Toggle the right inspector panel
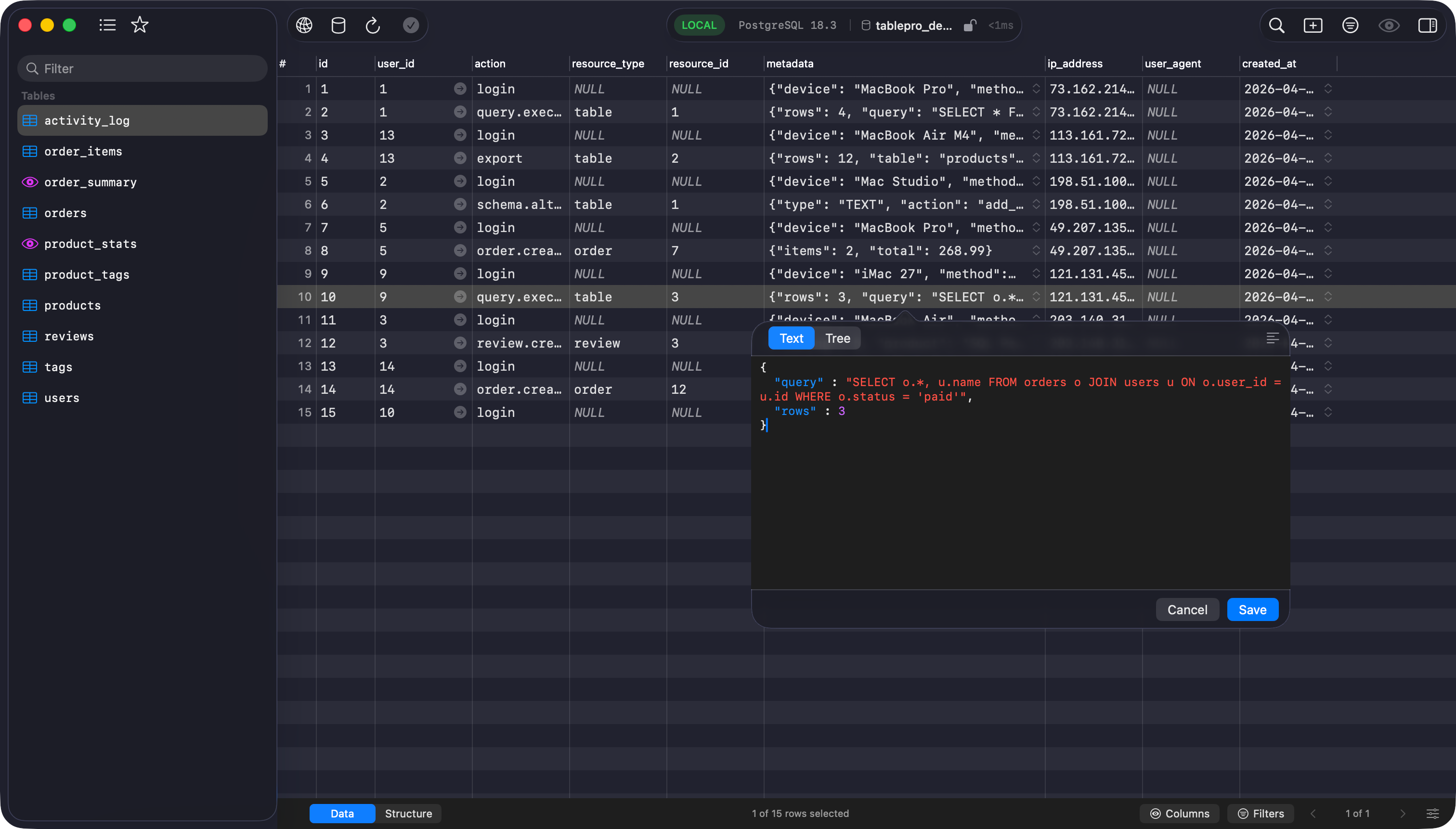This screenshot has height=829, width=1456. pos(1427,25)
